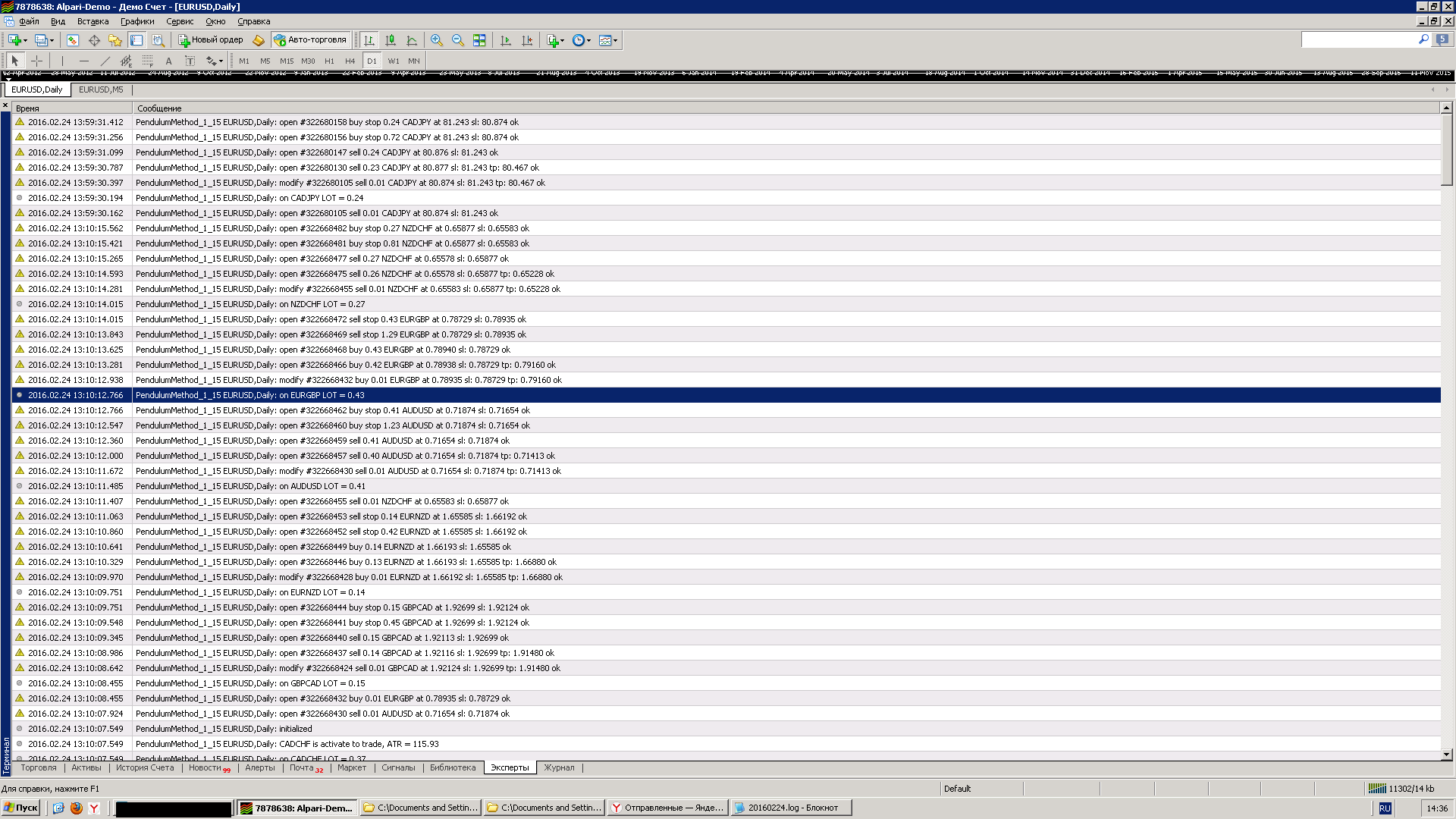Screen dimensions: 1456x819
Task: Open a new chart window
Action: click(x=14, y=40)
